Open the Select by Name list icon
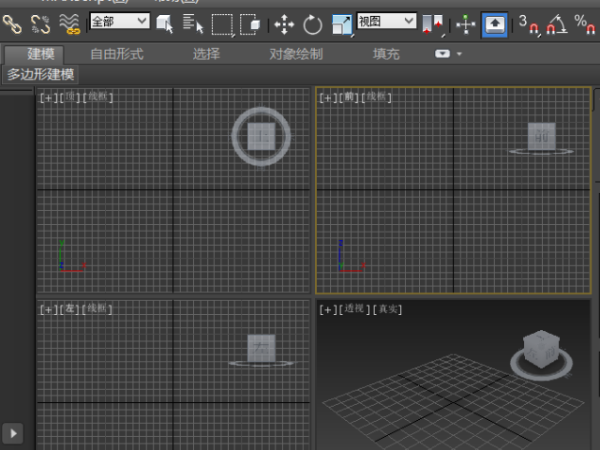 click(193, 23)
